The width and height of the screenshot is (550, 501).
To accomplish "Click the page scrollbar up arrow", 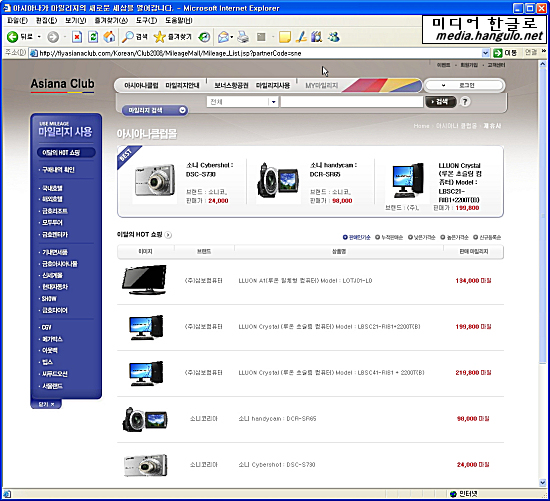I will click(543, 64).
